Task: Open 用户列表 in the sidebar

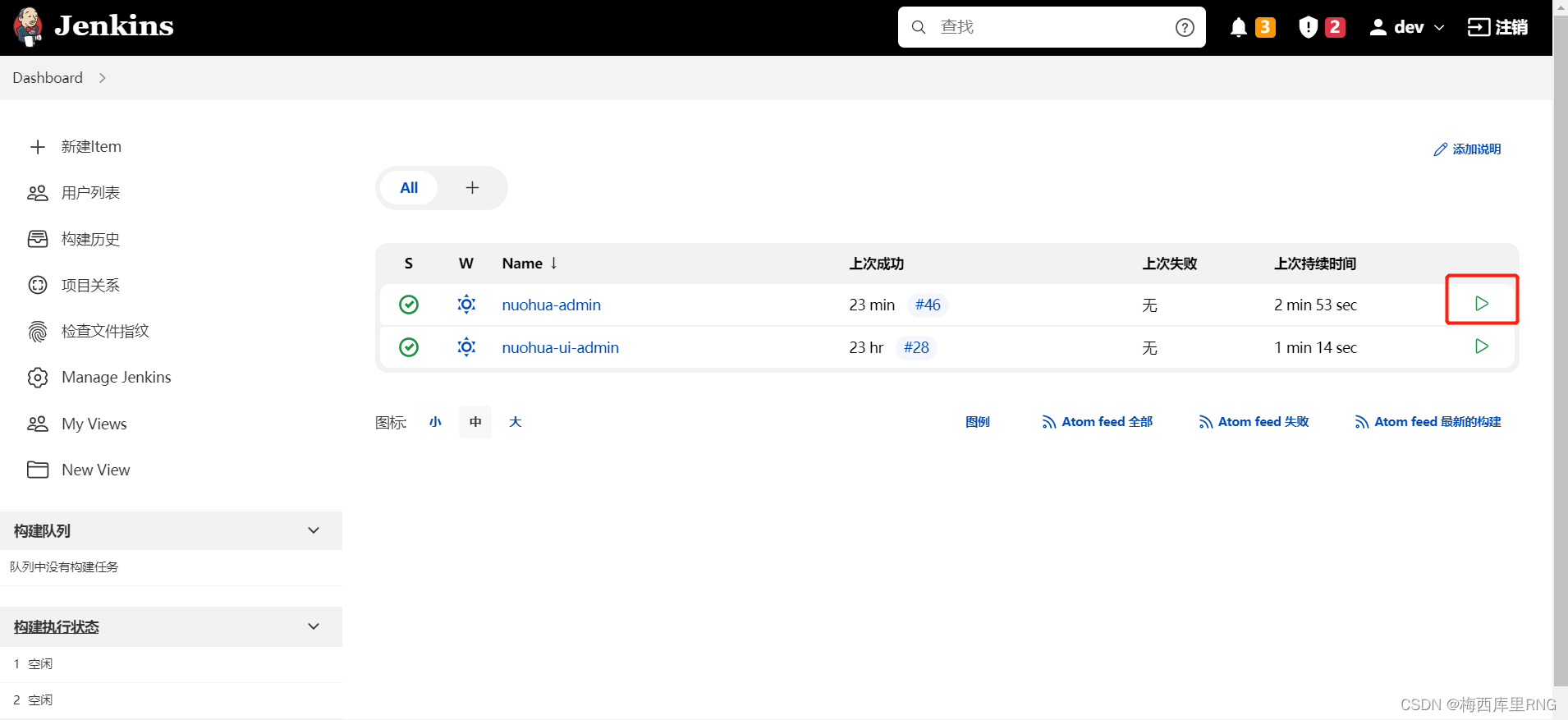Action: coord(90,193)
